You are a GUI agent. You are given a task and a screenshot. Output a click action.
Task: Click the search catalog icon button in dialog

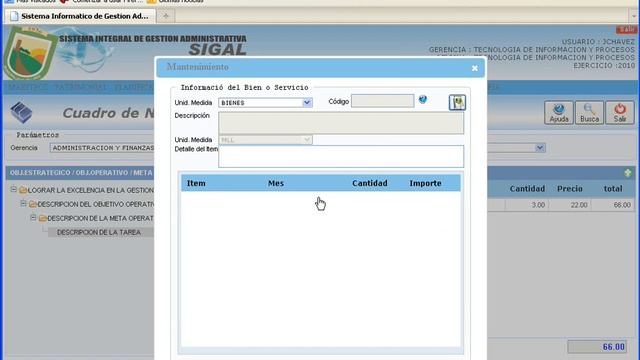pyautogui.click(x=457, y=102)
